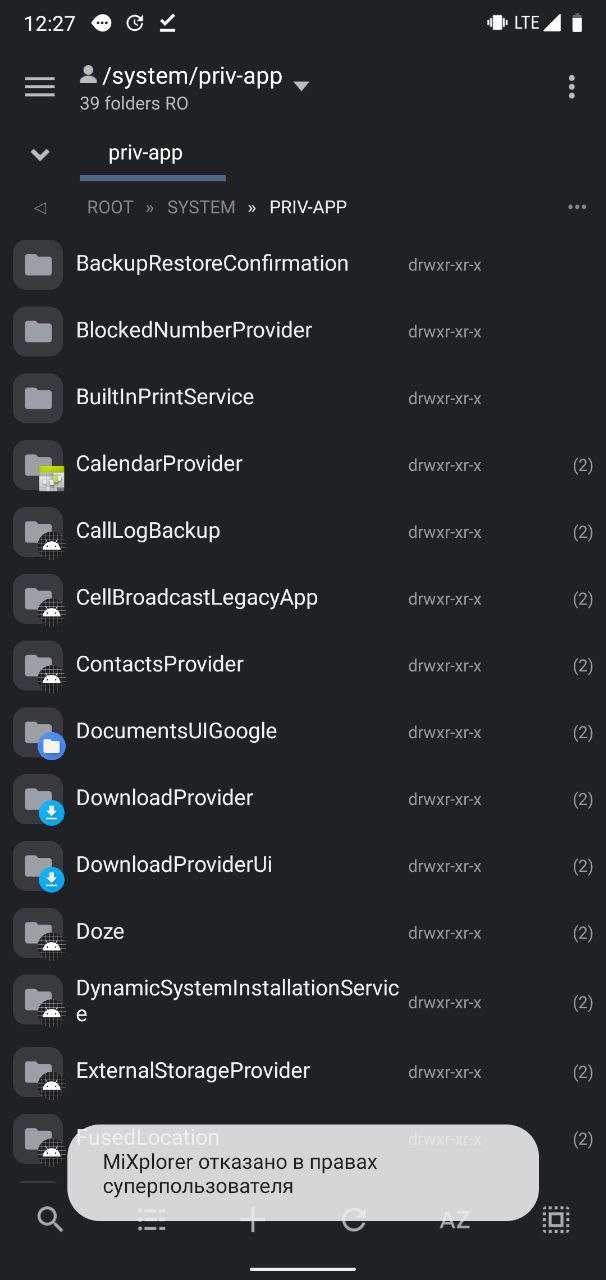Viewport: 606px width, 1280px height.
Task: Open the BuiltInPrintService folder
Action: tap(303, 398)
